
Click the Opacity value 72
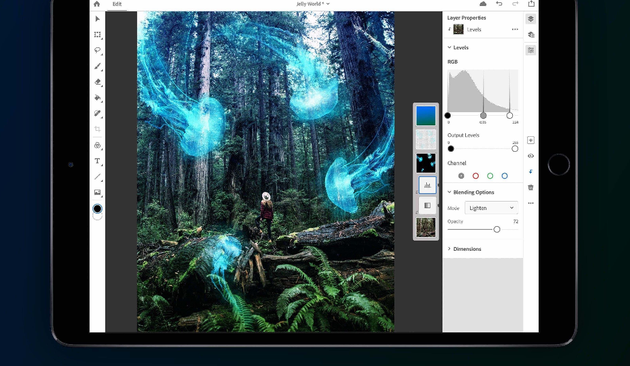pyautogui.click(x=515, y=221)
